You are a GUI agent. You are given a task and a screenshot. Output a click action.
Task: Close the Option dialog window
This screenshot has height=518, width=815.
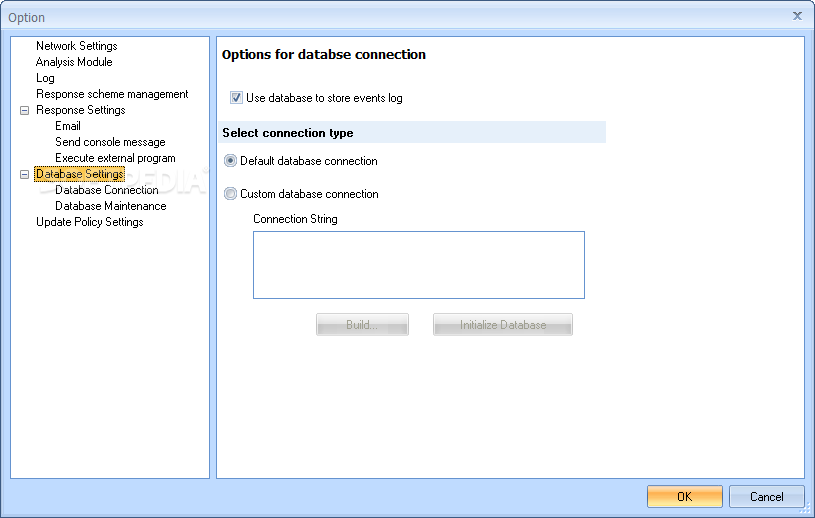[x=797, y=16]
